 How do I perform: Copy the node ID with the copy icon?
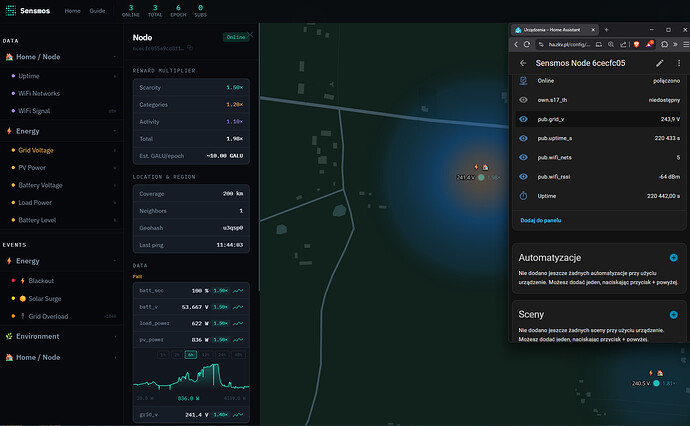[x=190, y=48]
